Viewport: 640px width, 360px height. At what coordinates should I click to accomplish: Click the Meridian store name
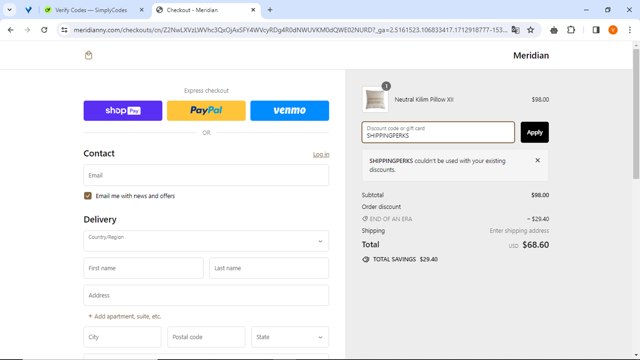pyautogui.click(x=531, y=56)
